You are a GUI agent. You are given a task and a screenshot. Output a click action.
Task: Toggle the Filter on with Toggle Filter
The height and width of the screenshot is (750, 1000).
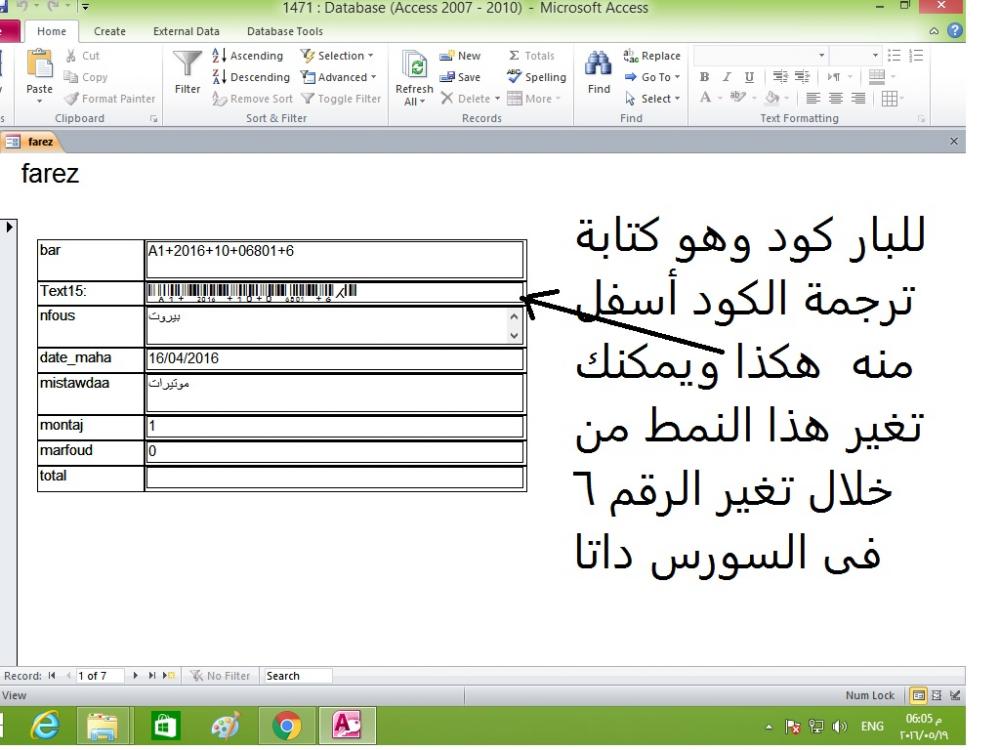tap(341, 99)
